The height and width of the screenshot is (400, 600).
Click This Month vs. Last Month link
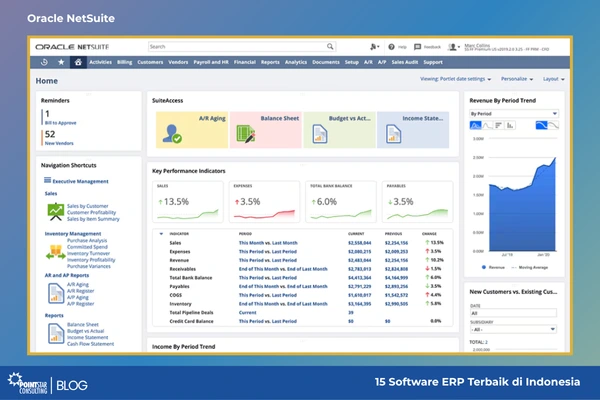click(268, 243)
